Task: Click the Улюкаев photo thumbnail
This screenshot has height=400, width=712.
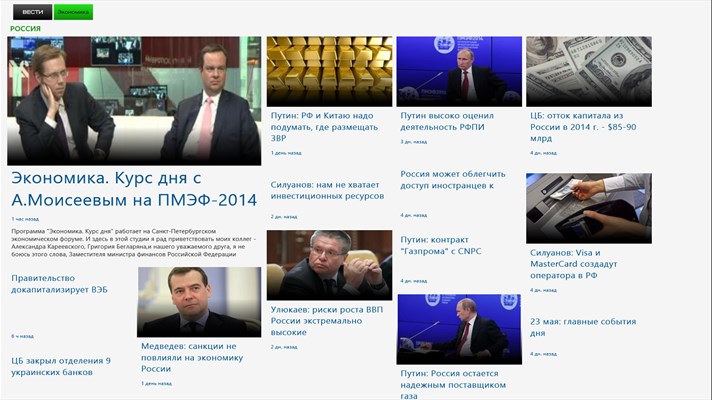Action: (329, 265)
